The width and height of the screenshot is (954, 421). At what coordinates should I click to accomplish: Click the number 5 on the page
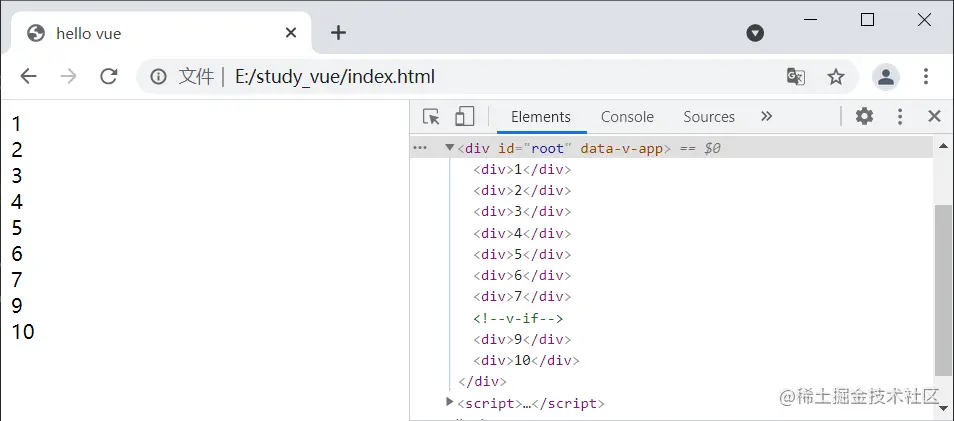pyautogui.click(x=16, y=228)
